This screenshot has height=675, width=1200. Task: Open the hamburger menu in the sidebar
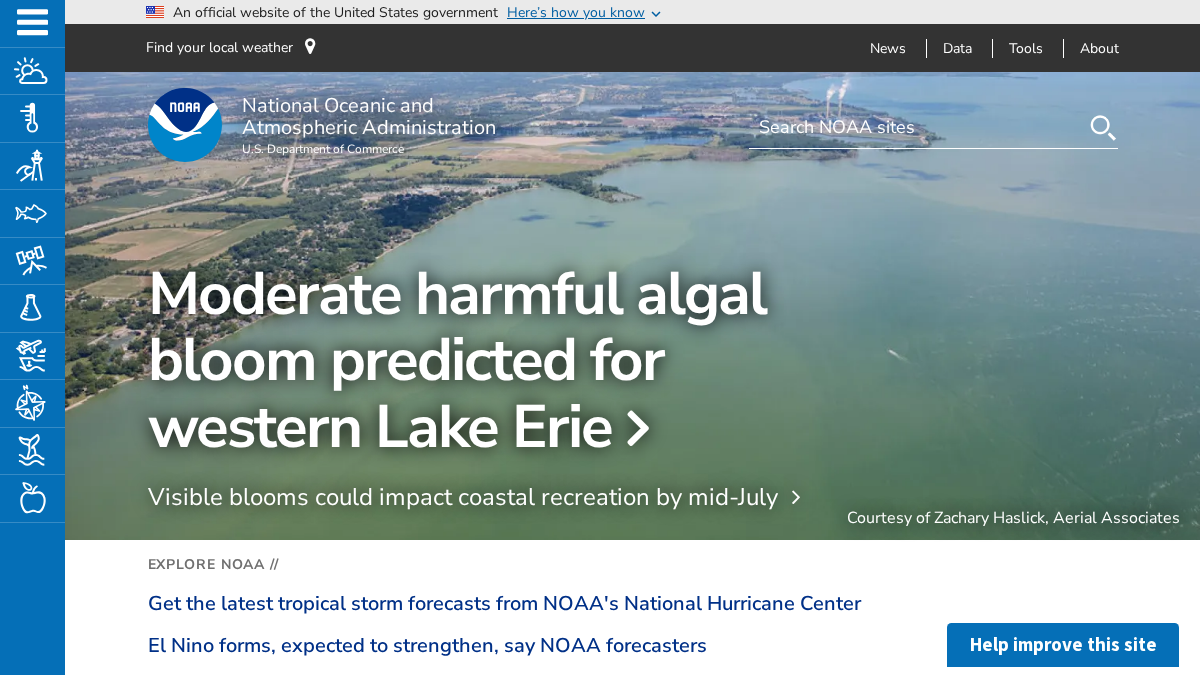coord(32,22)
